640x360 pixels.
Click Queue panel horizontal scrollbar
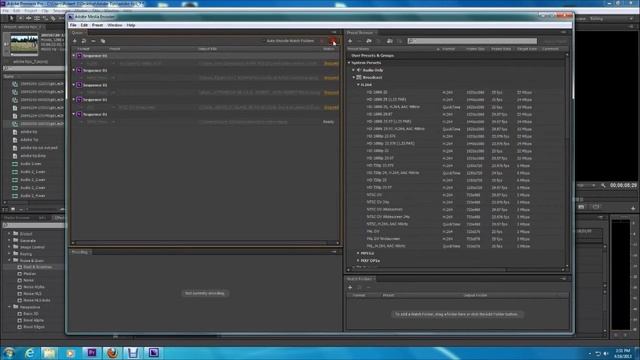205,243
